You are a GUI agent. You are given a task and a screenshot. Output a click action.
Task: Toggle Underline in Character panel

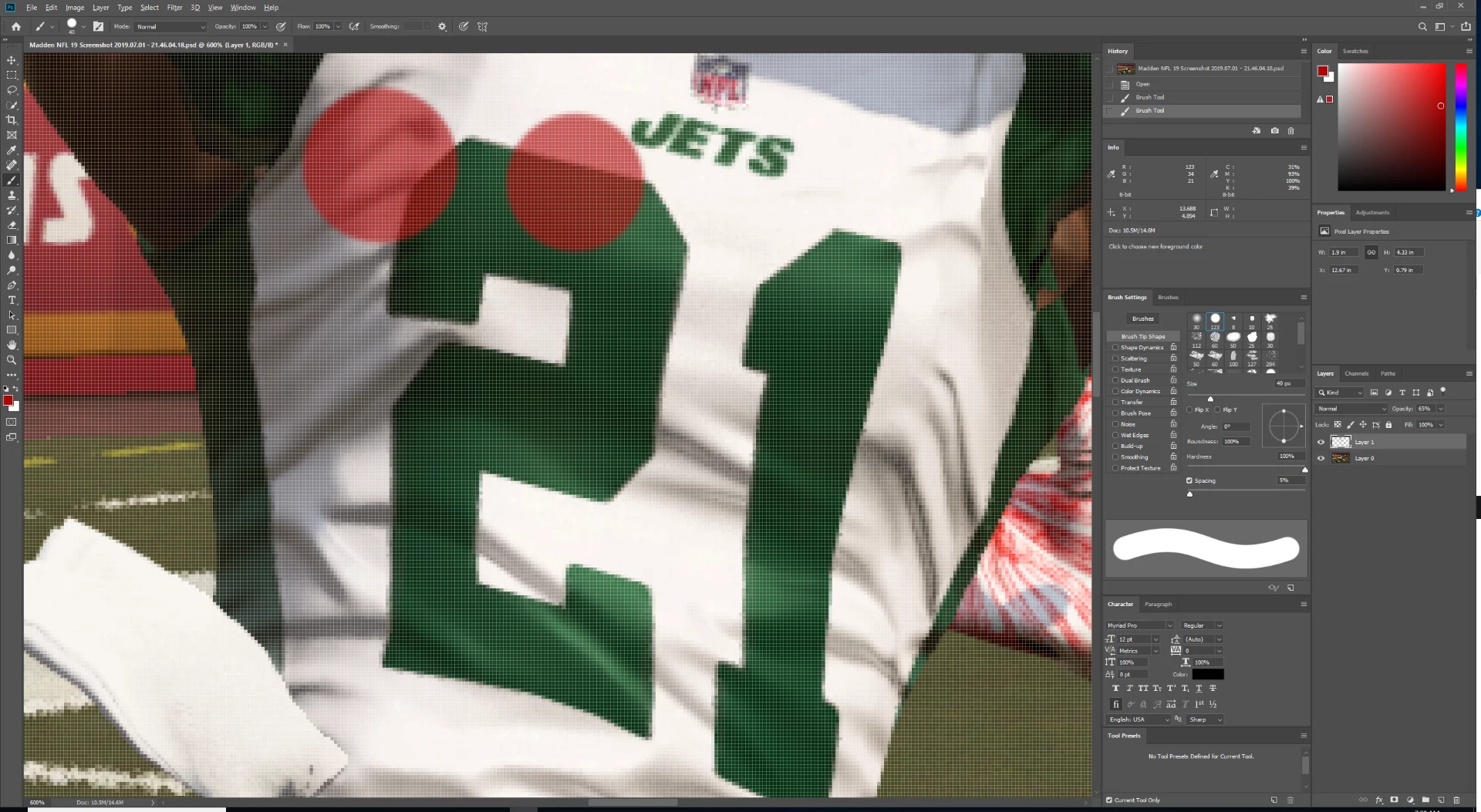(1199, 688)
